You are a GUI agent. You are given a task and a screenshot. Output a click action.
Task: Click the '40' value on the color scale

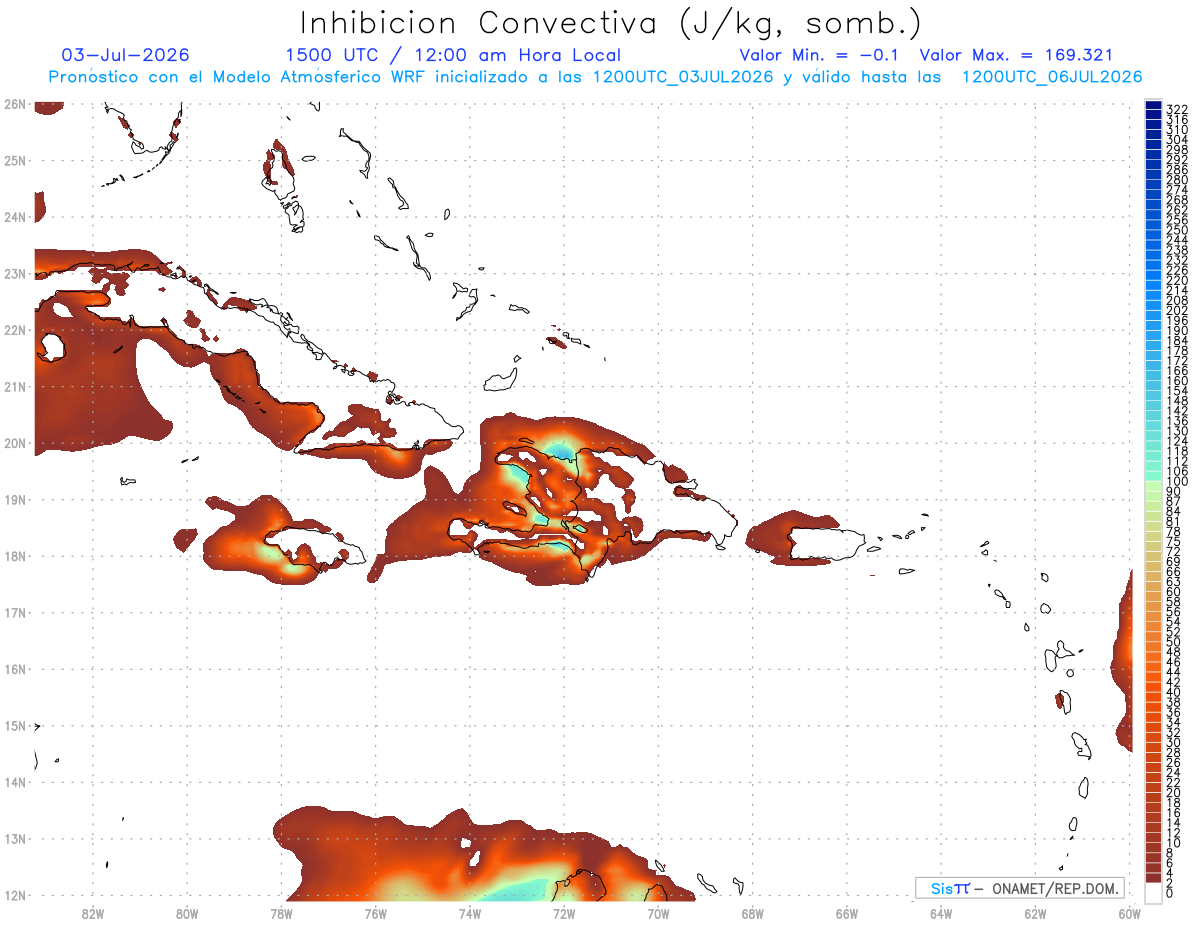pos(1174,692)
